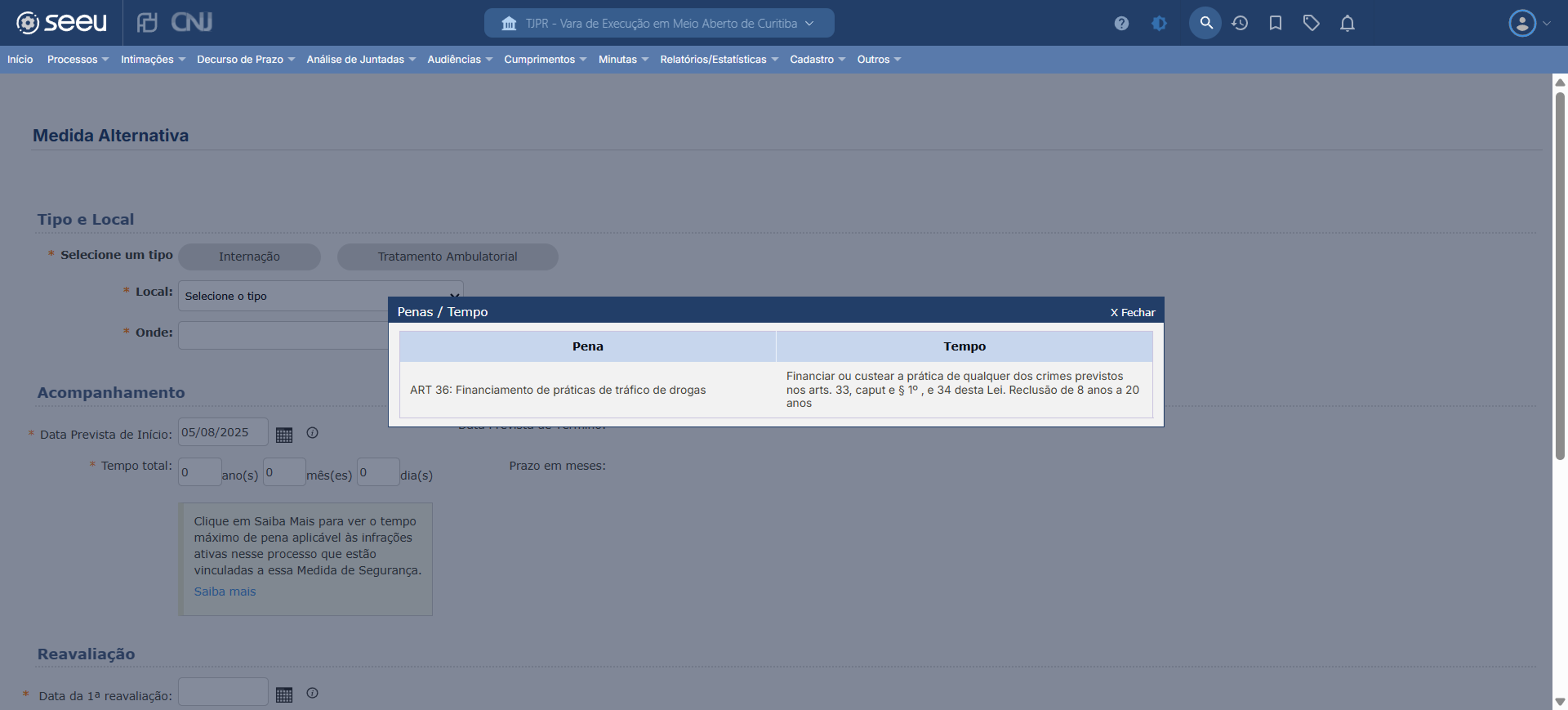The height and width of the screenshot is (710, 1568).
Task: Select the 'ART 36: Financiamento' table cell
Action: click(587, 390)
